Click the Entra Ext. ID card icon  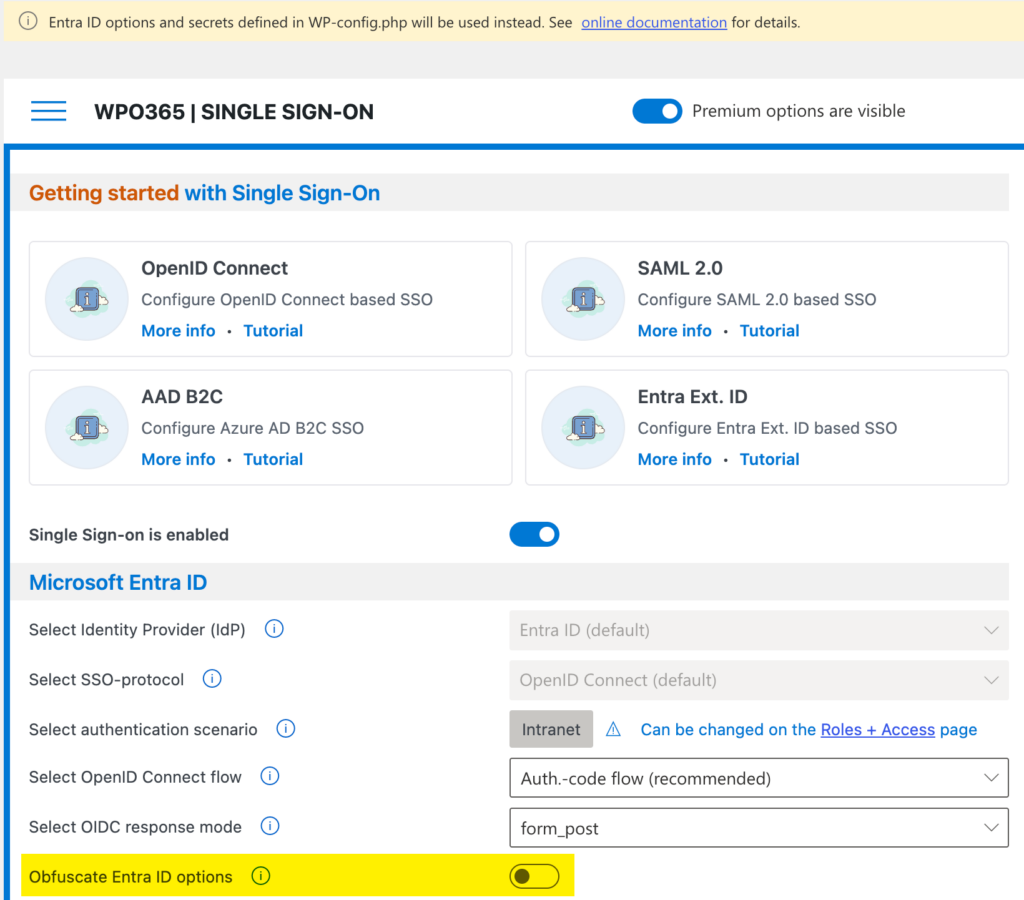(583, 428)
